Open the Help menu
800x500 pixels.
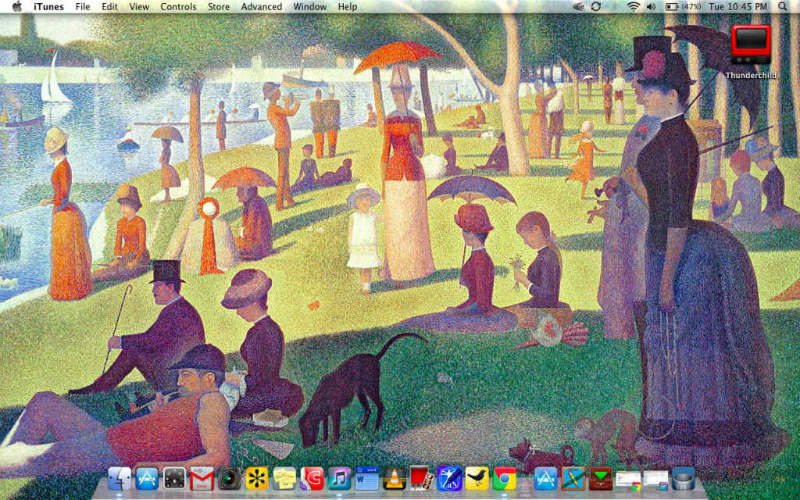coord(347,7)
